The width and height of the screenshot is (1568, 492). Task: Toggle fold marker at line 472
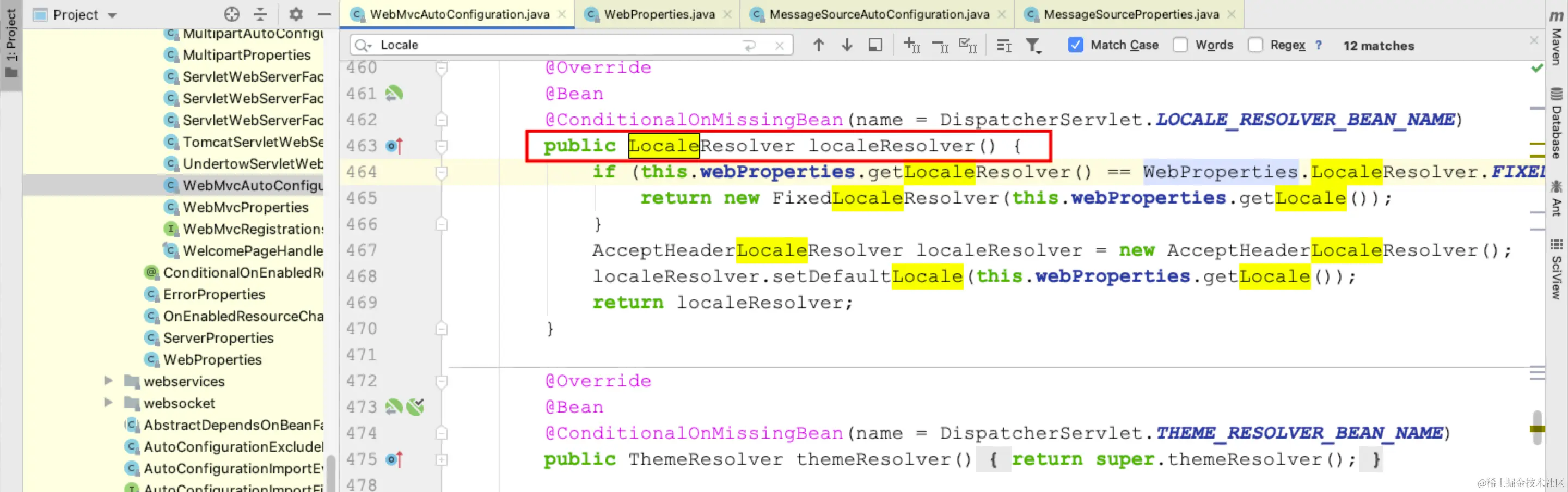point(442,382)
